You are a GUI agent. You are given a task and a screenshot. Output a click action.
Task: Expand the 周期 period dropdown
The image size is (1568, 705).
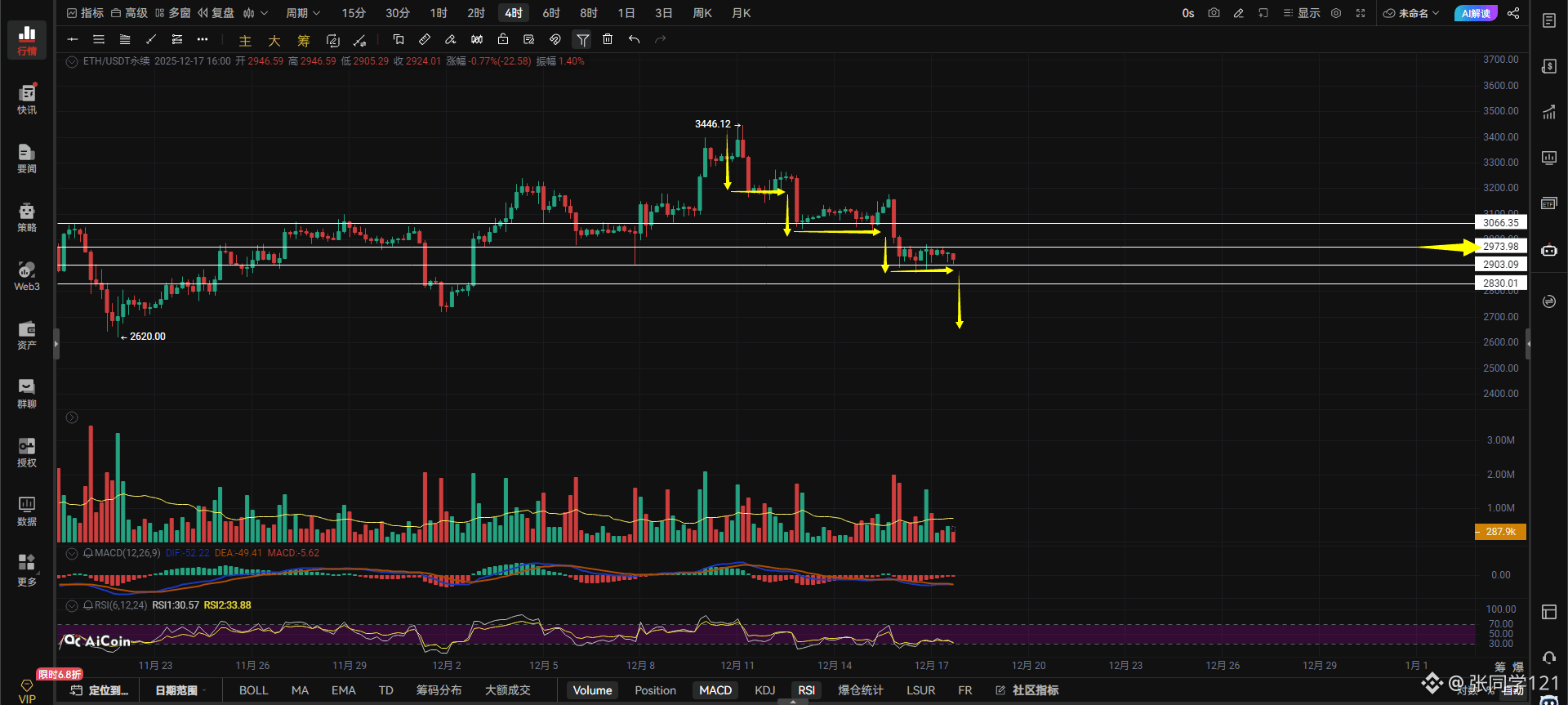[x=303, y=13]
